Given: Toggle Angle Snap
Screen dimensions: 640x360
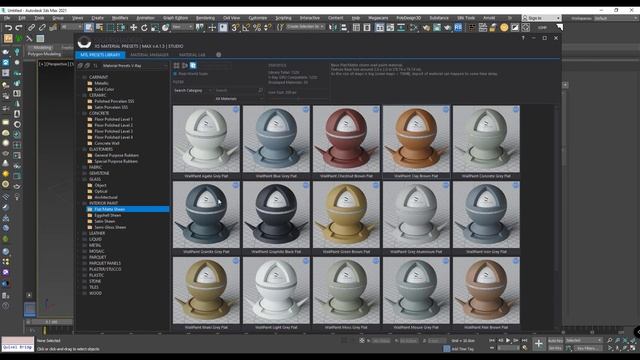Looking at the screenshot, I should click(x=246, y=28).
